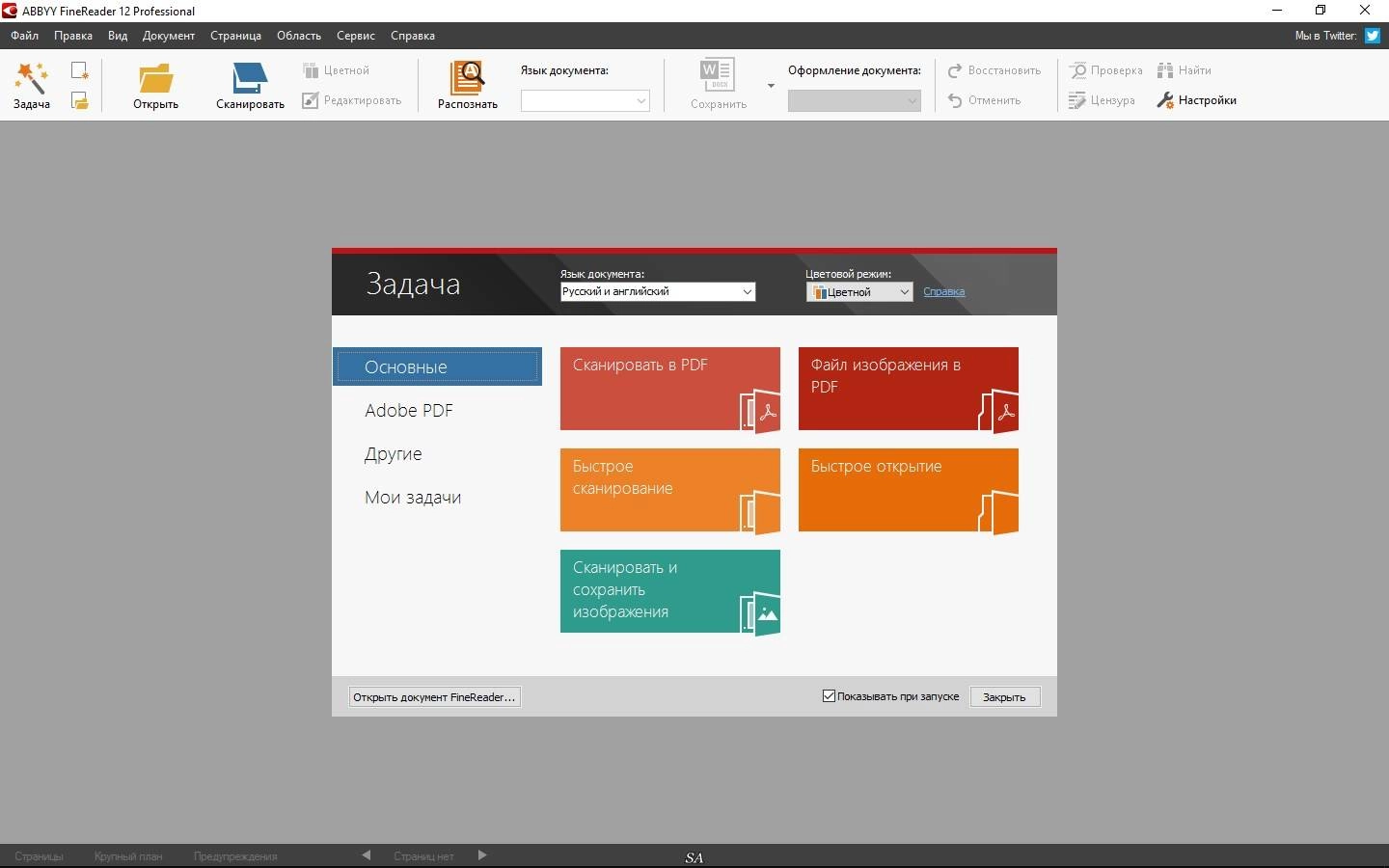Click Открыть документ FineReader button
This screenshot has width=1389, height=868.
434,696
